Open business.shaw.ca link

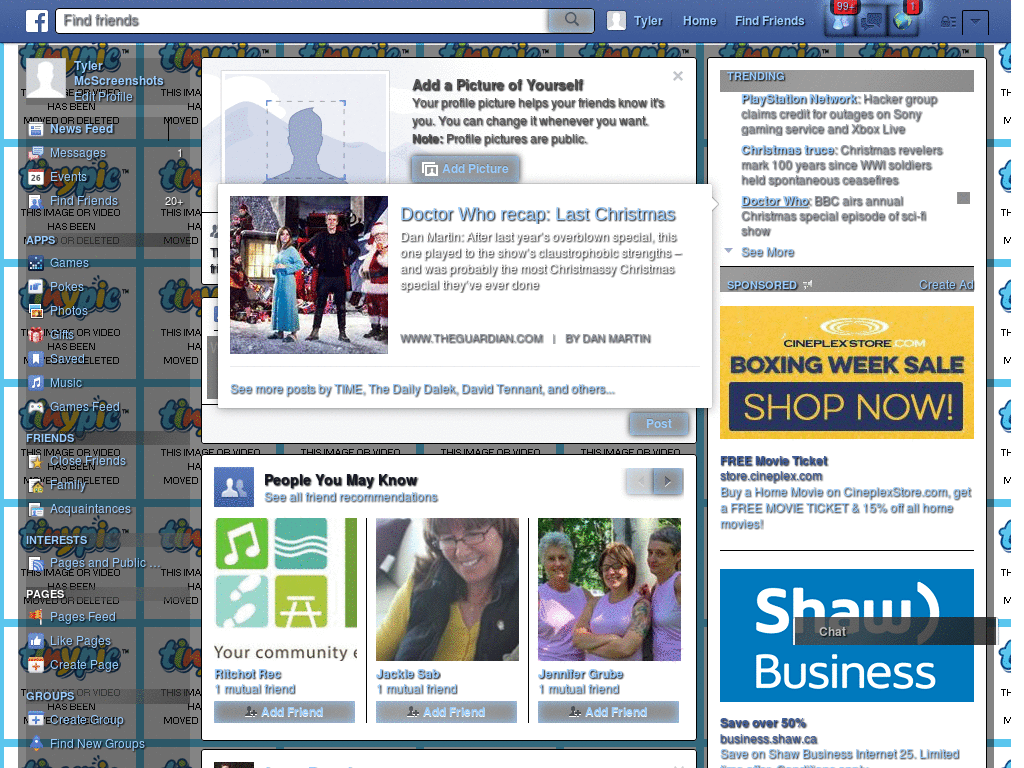[769, 739]
